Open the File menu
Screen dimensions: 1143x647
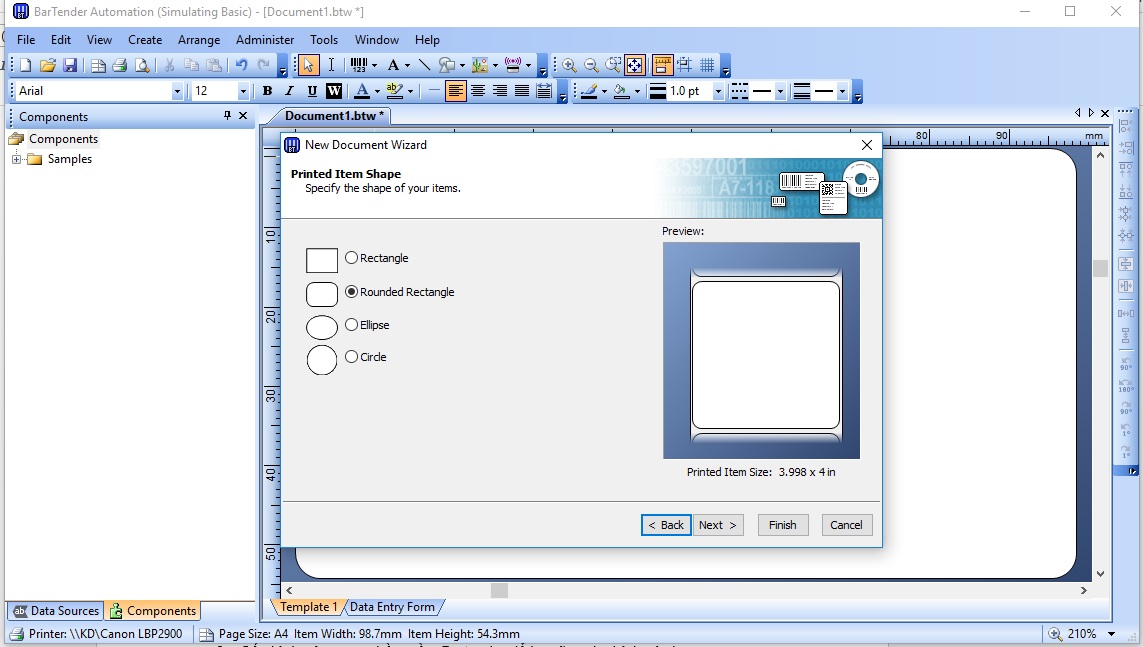[26, 40]
